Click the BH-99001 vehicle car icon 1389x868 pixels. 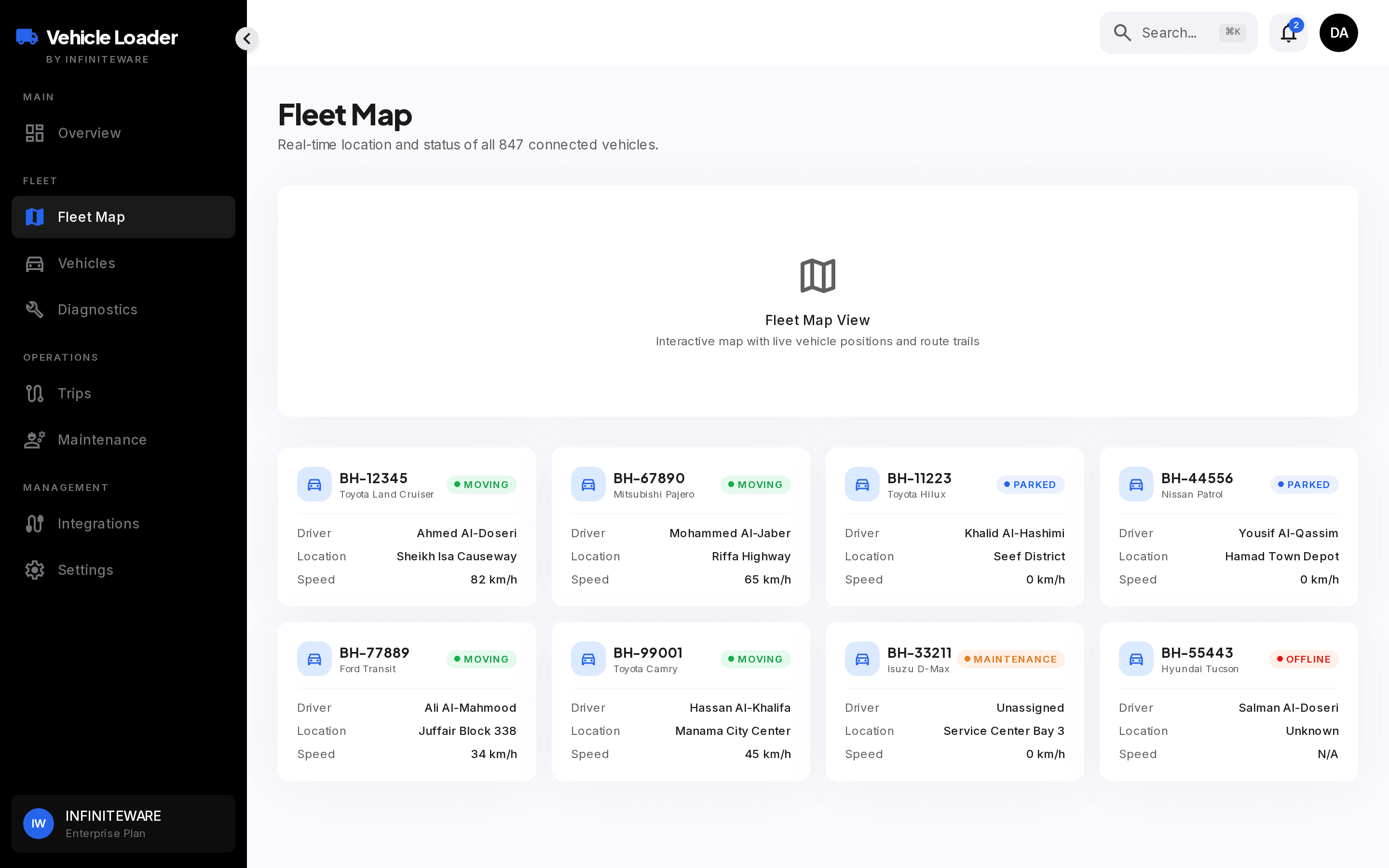point(588,659)
